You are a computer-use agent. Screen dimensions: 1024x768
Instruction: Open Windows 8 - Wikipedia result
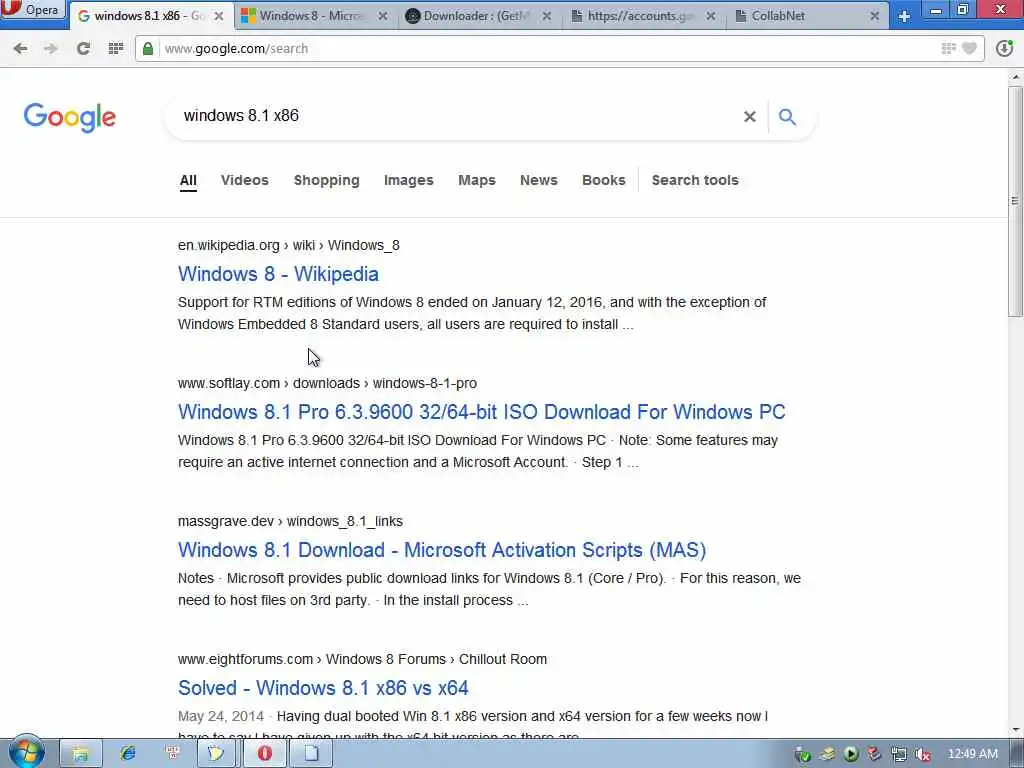(278, 274)
